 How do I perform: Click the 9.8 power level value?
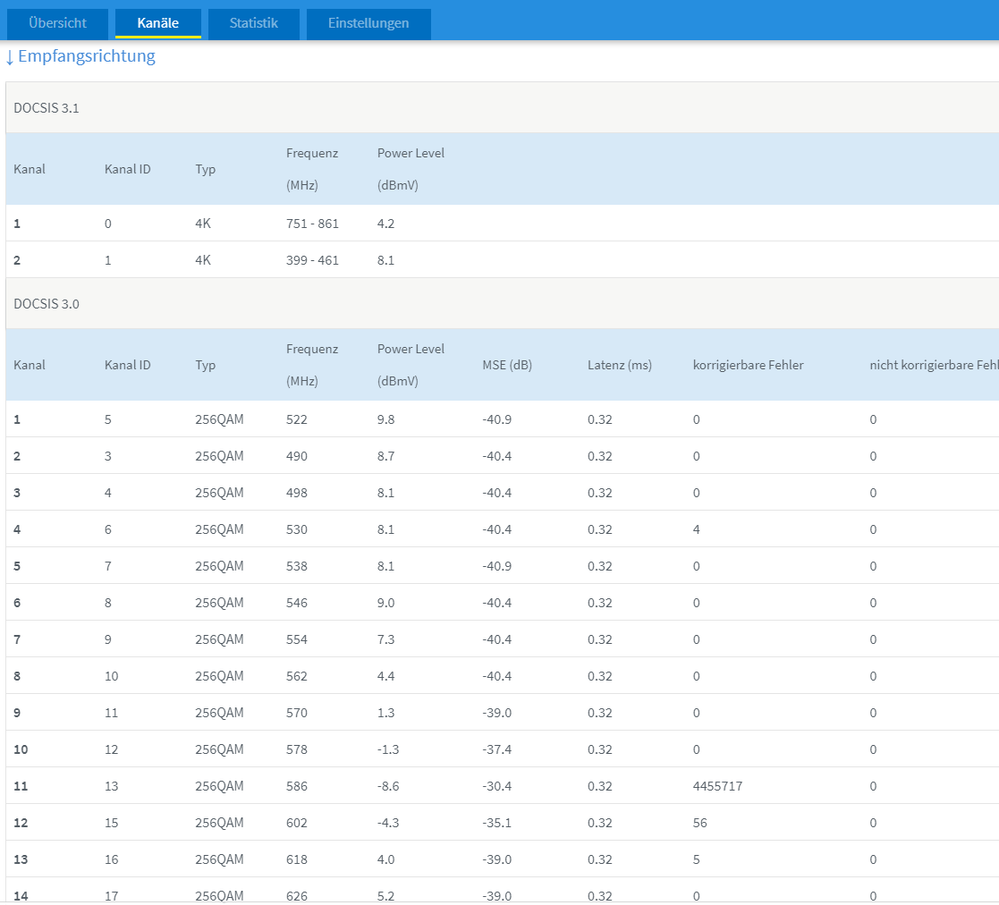point(386,419)
